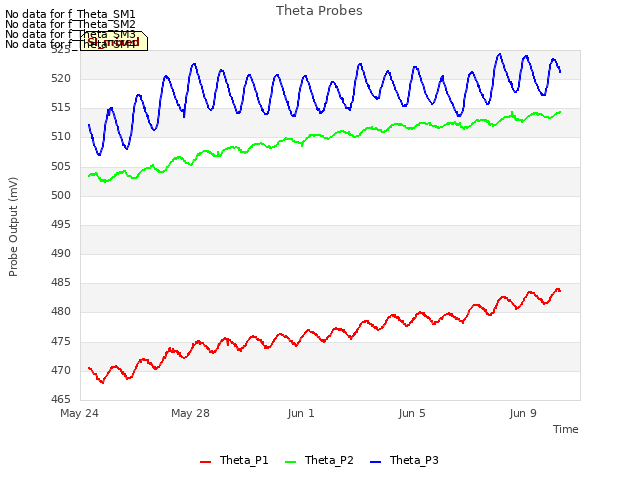Click the red Theta_P1 legend swatch
Screen dimensions: 640x480
[x=205, y=462]
